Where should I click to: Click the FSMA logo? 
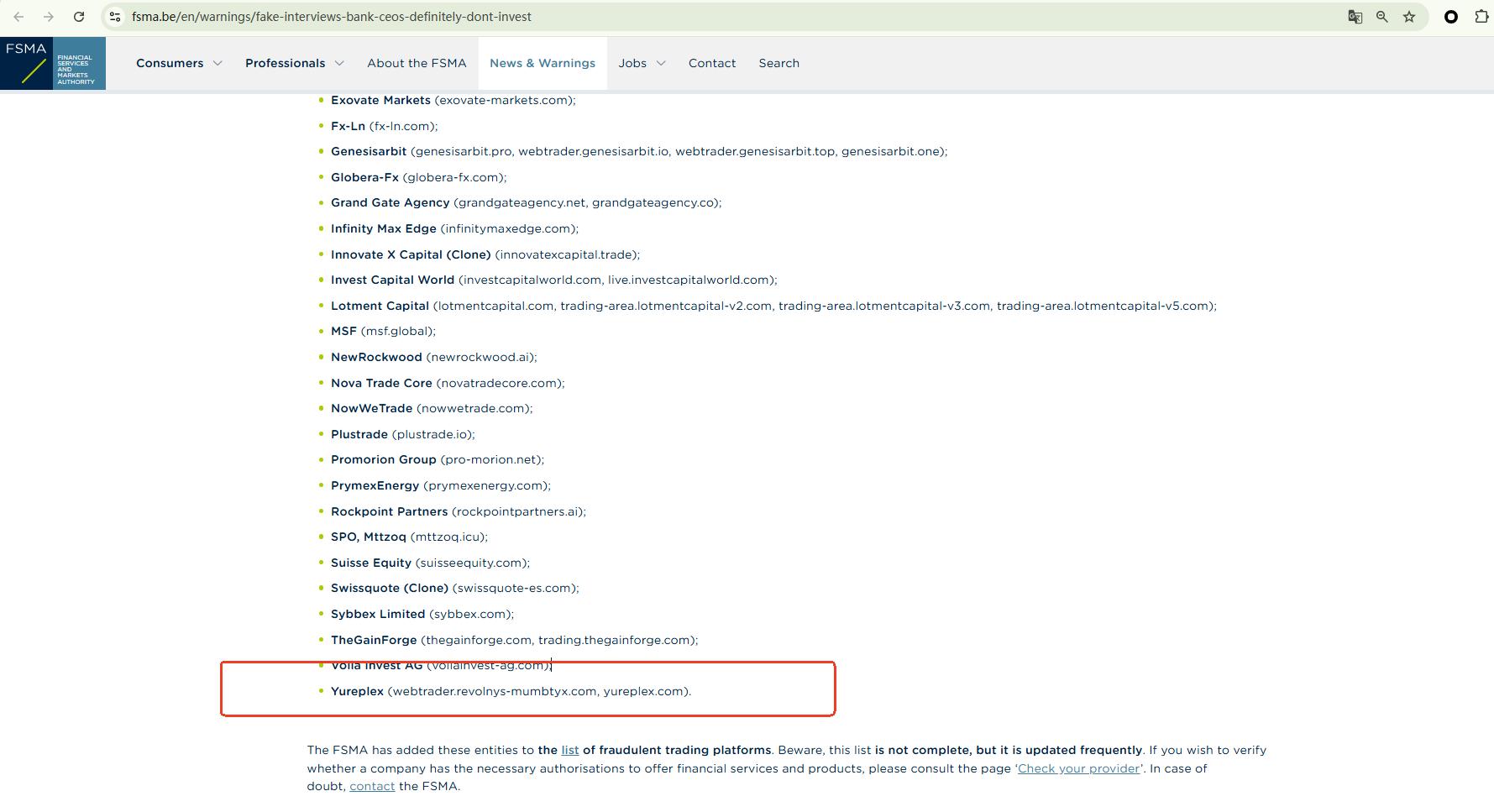(x=53, y=63)
